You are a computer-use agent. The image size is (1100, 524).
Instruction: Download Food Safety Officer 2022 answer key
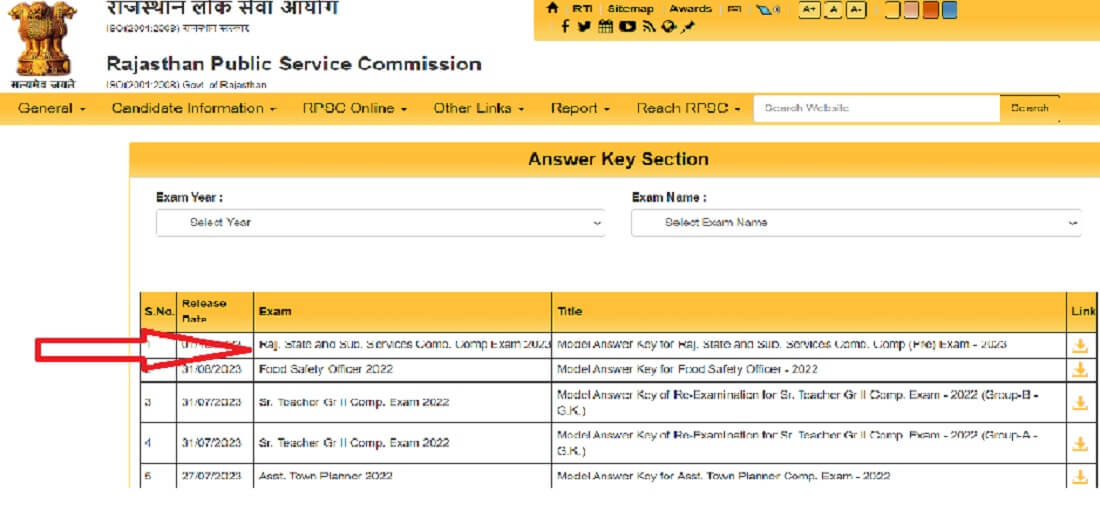tap(1080, 370)
